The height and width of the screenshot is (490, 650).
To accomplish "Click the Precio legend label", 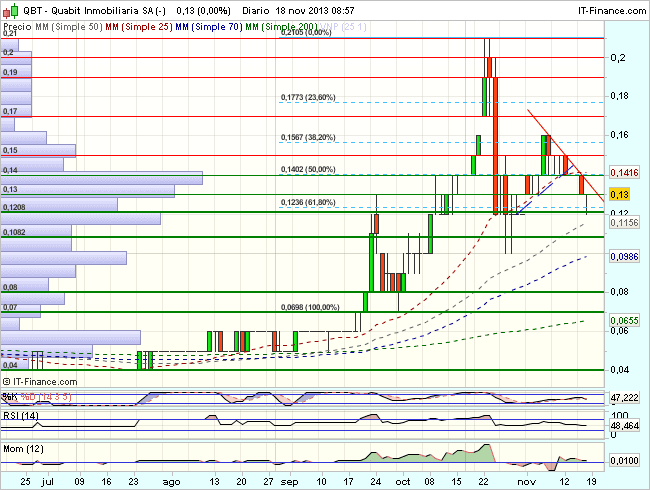I will [17, 27].
